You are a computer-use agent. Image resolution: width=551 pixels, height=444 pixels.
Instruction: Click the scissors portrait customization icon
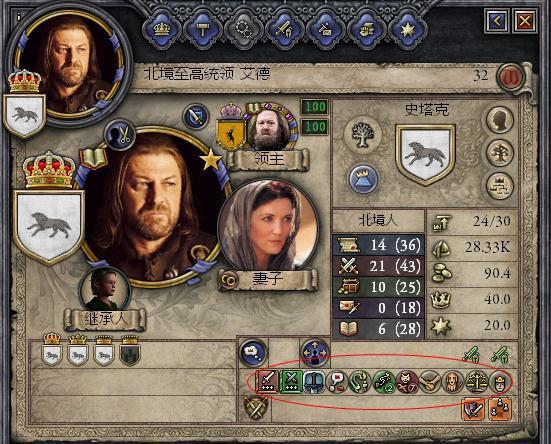pos(120,135)
